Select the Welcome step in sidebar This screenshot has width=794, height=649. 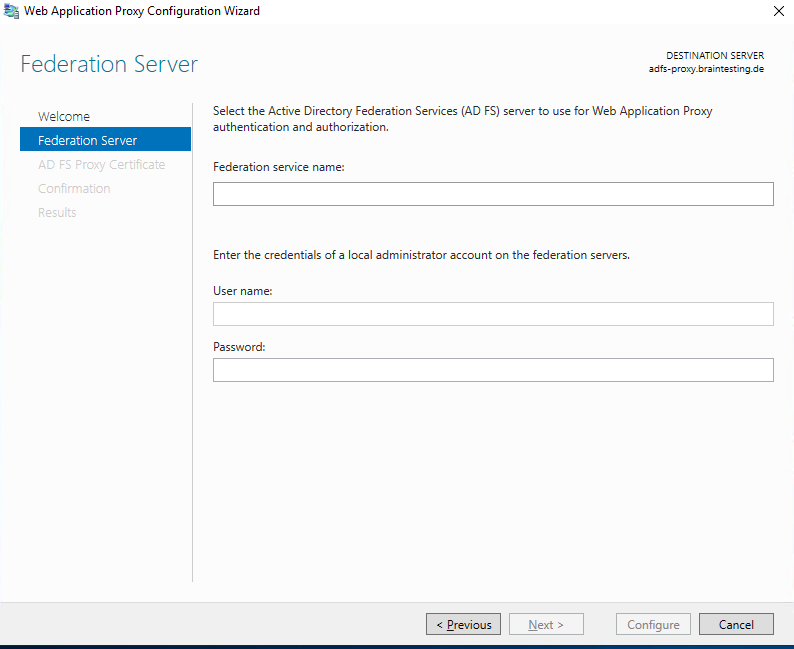(63, 116)
